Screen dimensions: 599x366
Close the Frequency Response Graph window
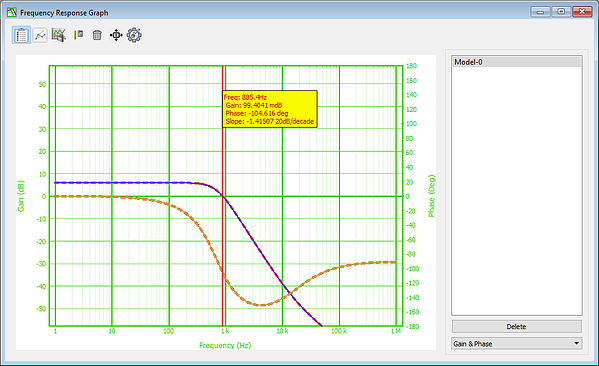(582, 12)
